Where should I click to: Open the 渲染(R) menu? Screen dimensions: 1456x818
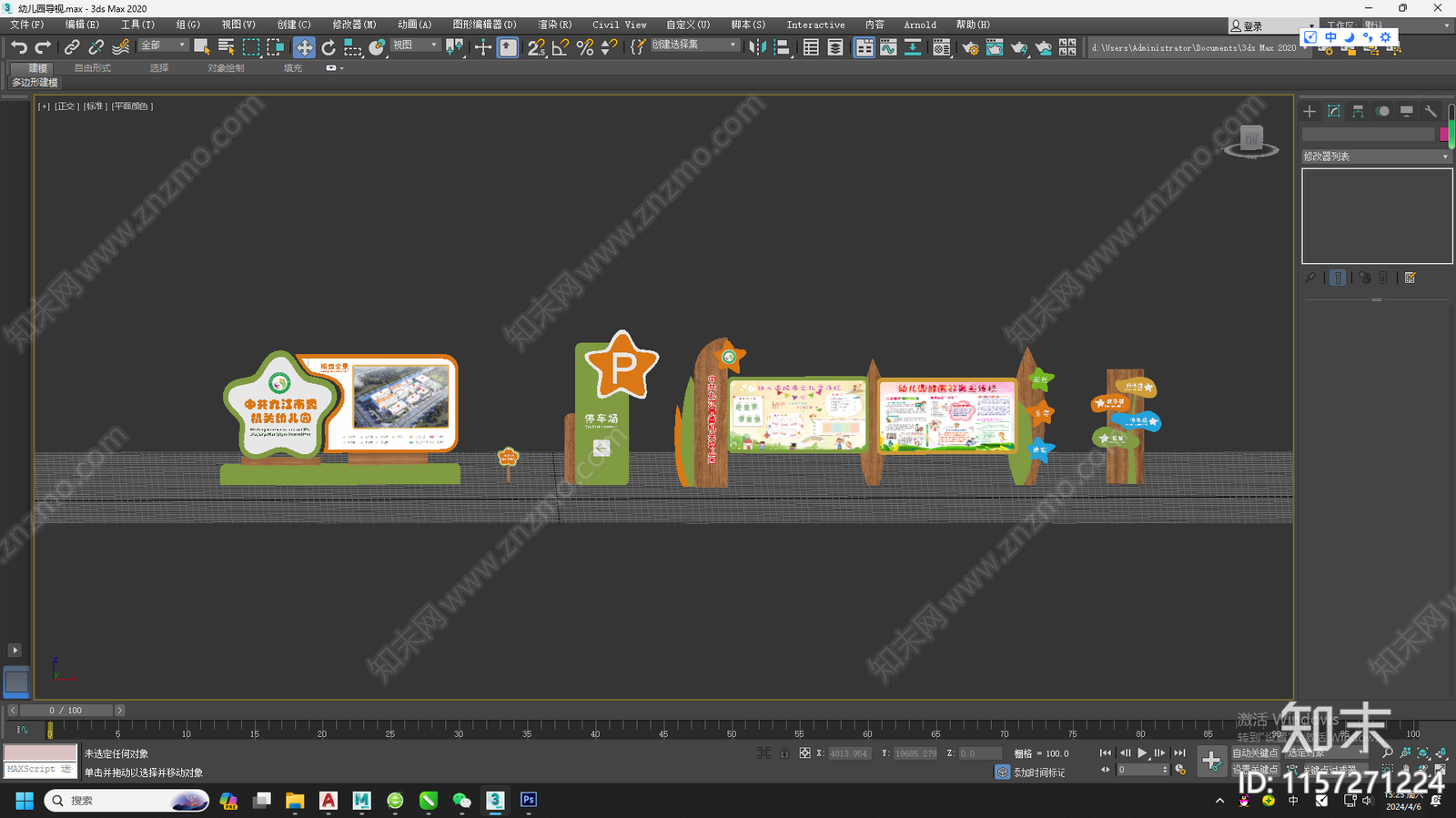[x=555, y=25]
